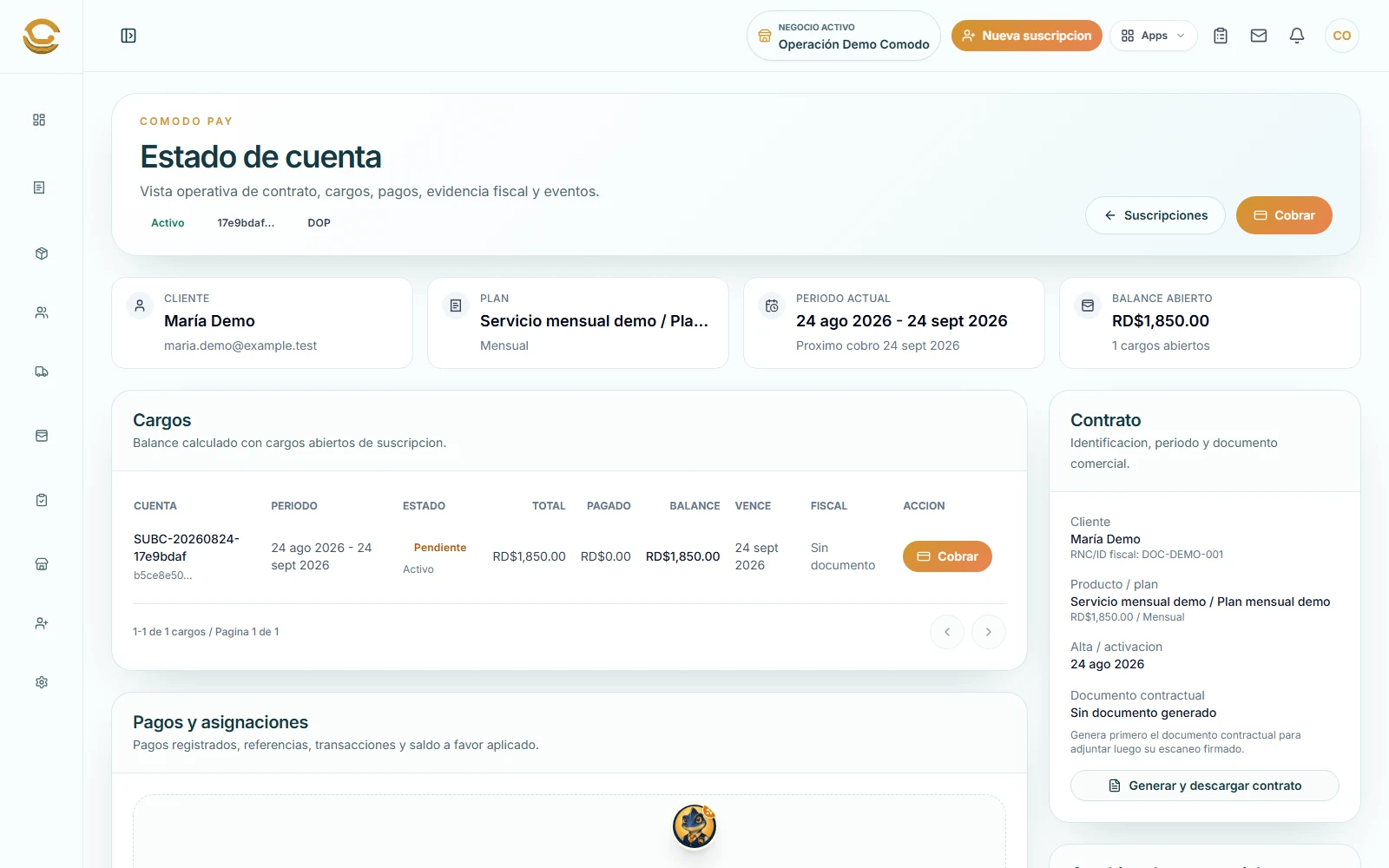
Task: Click the Balance abierto card icon
Action: [x=1088, y=306]
